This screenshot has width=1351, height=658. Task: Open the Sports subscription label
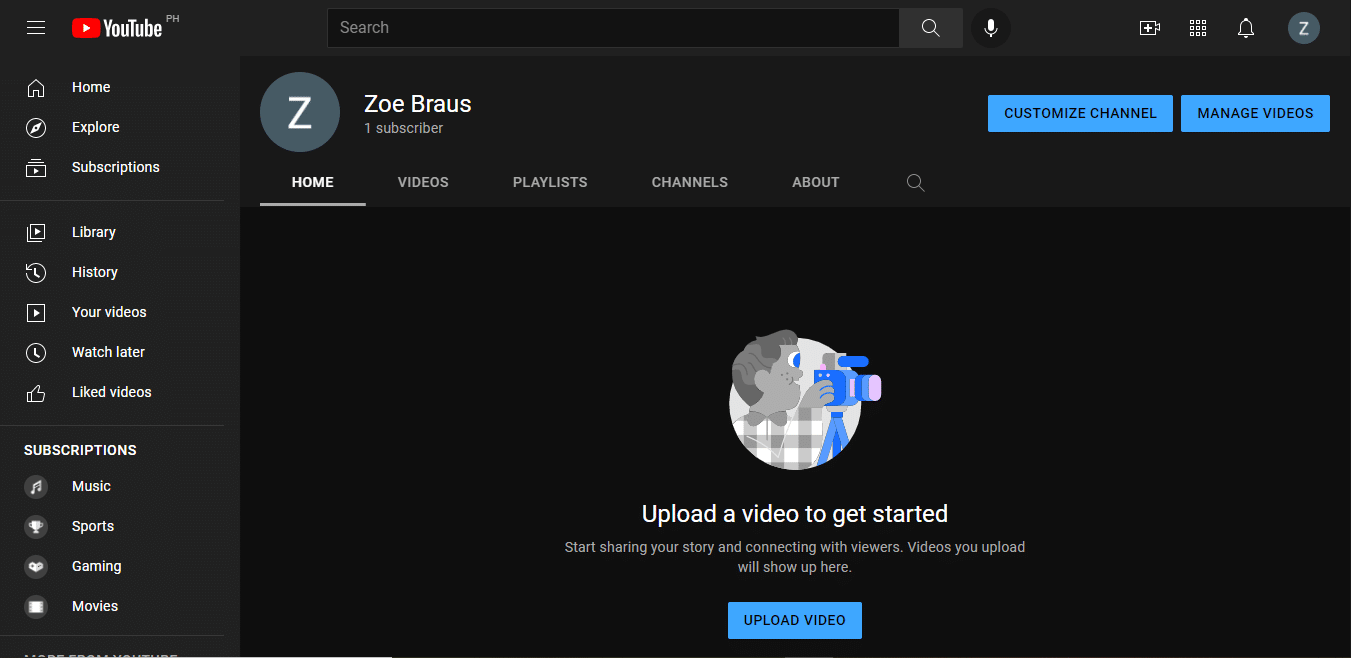pos(93,527)
